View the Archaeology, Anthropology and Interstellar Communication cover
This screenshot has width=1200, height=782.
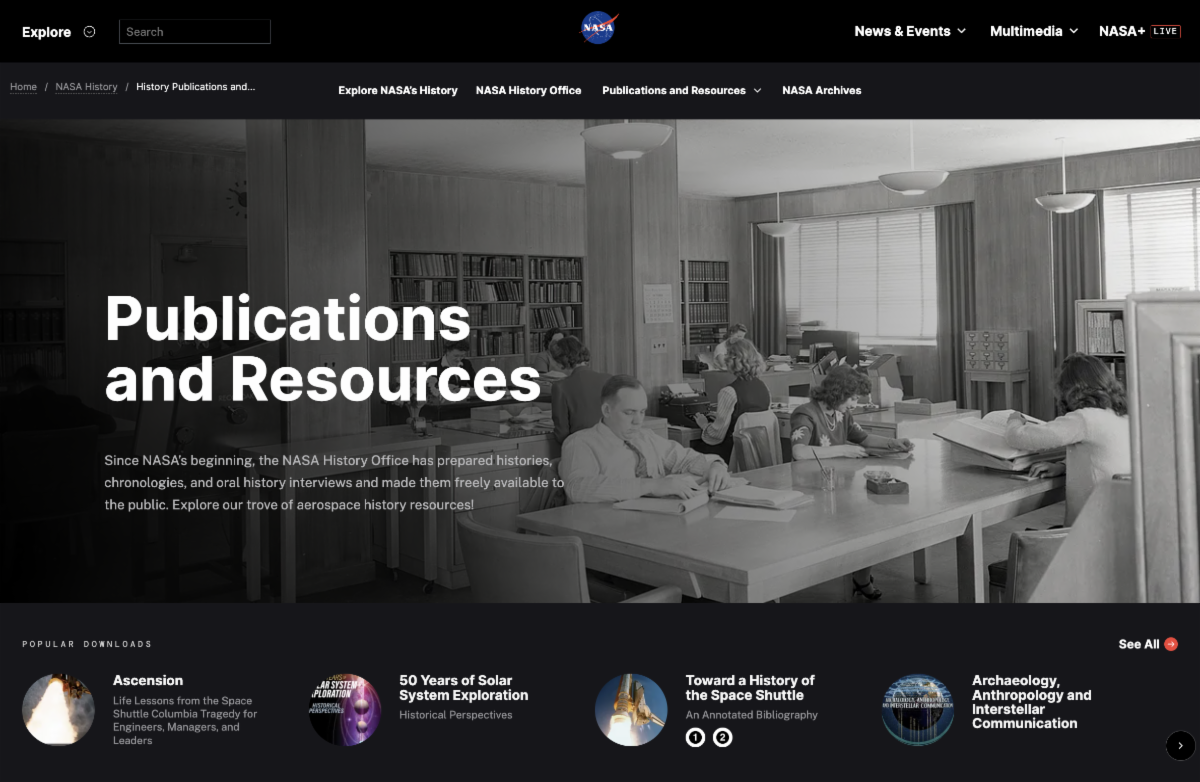point(918,709)
